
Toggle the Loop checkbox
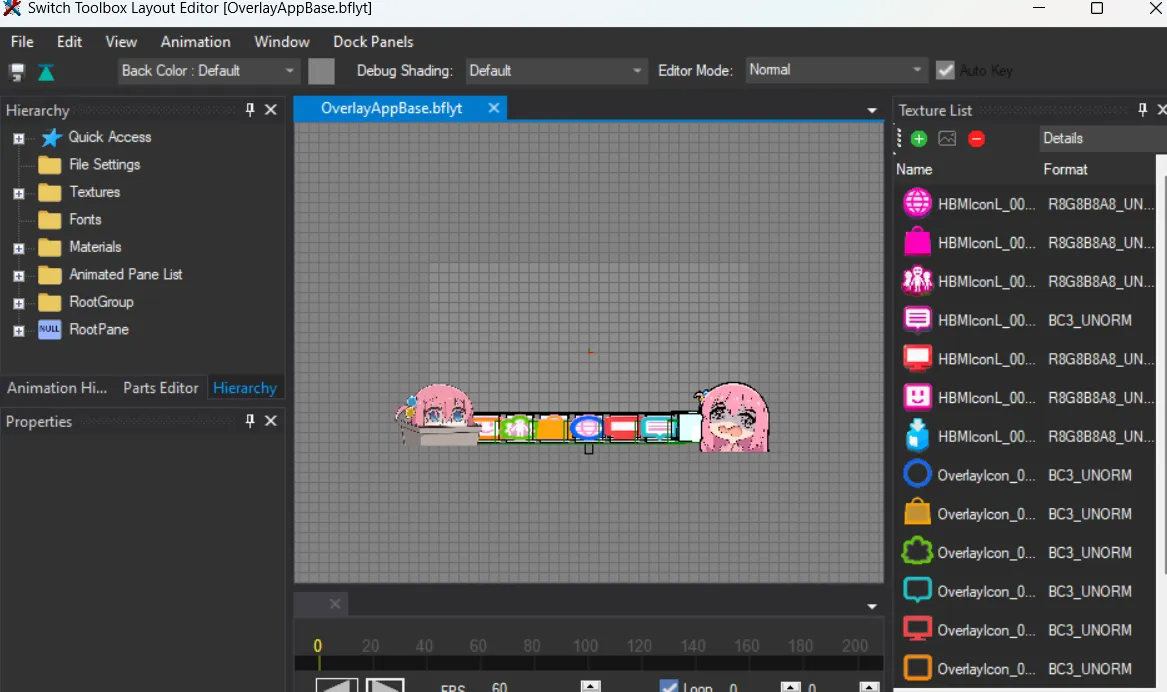click(x=669, y=687)
